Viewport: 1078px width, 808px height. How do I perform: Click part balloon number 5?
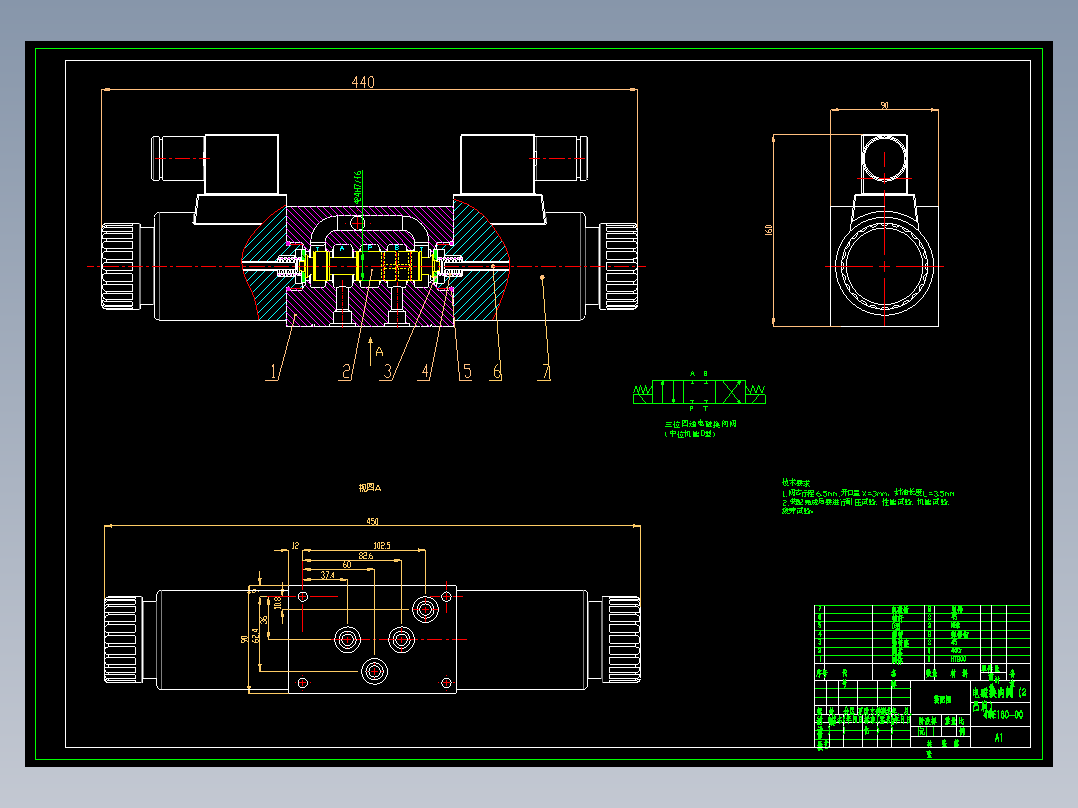[467, 372]
